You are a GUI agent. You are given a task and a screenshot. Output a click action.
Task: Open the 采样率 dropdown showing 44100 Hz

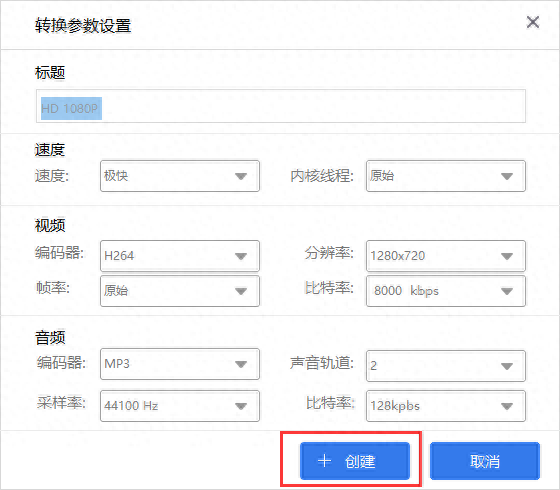pyautogui.click(x=180, y=406)
